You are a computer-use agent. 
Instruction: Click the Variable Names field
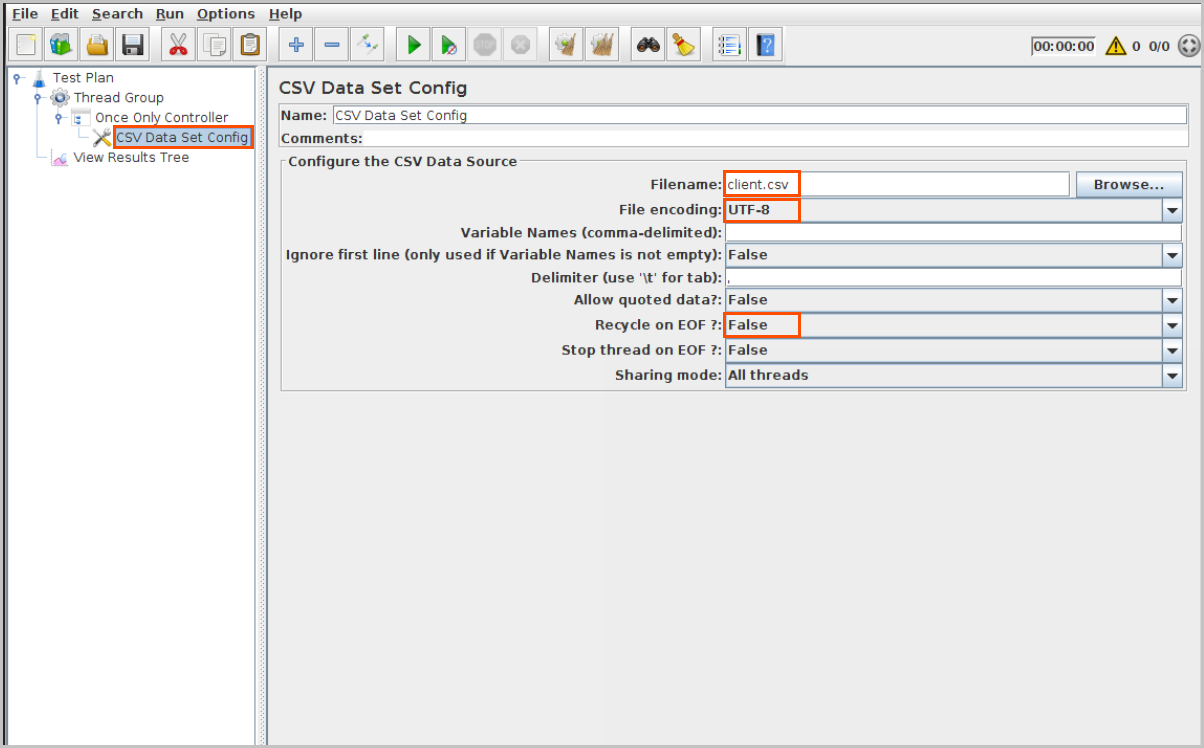click(x=954, y=232)
